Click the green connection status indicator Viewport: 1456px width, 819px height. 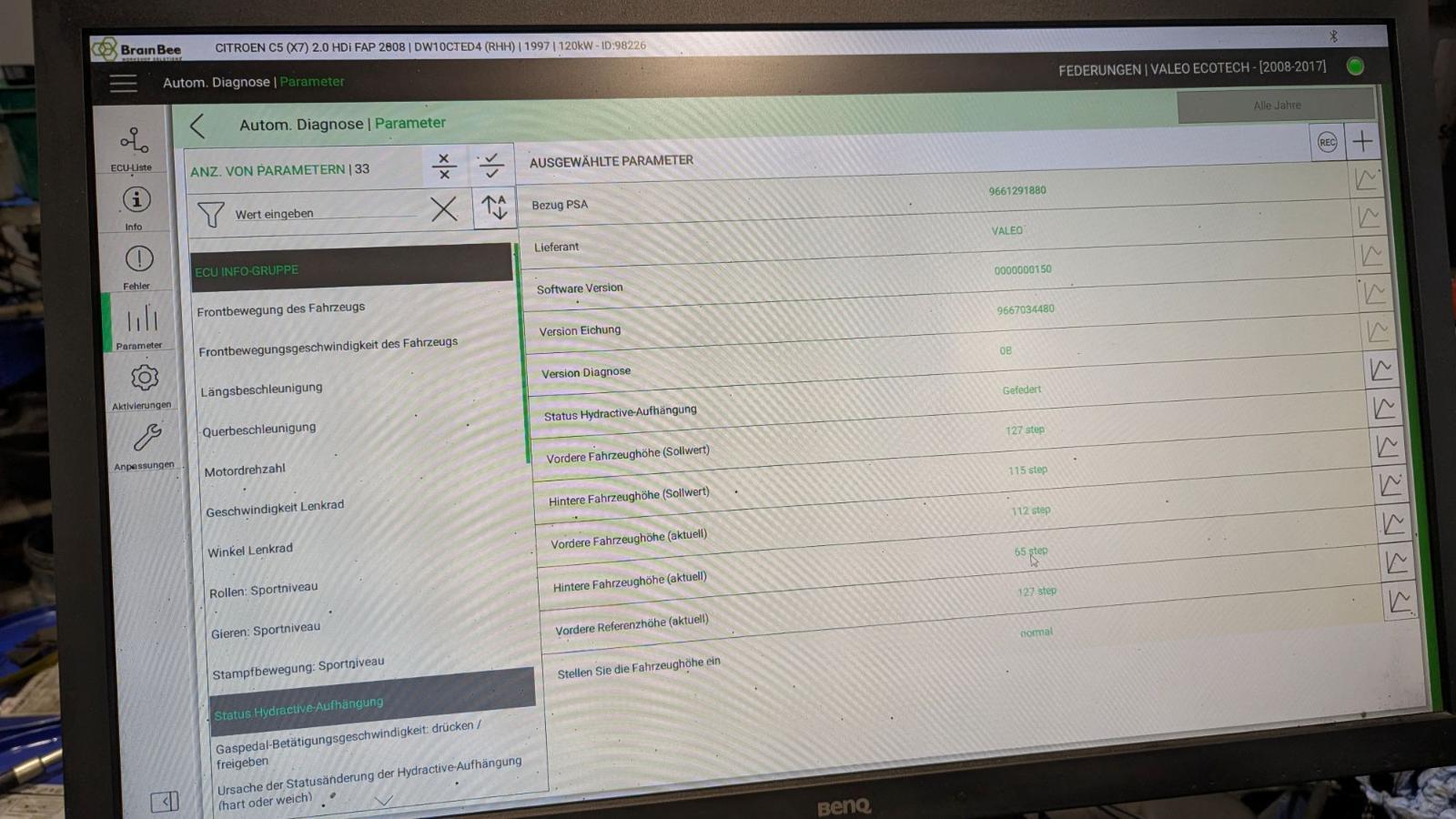[1355, 66]
